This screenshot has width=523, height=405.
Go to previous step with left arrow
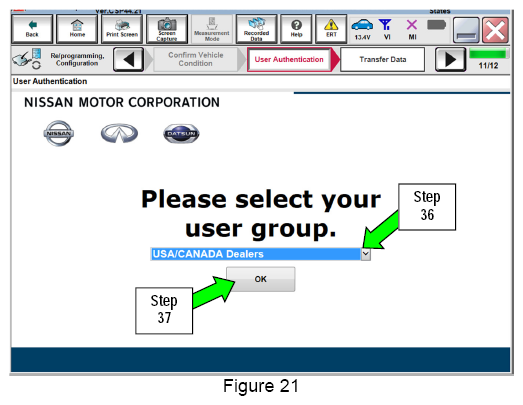coord(129,59)
